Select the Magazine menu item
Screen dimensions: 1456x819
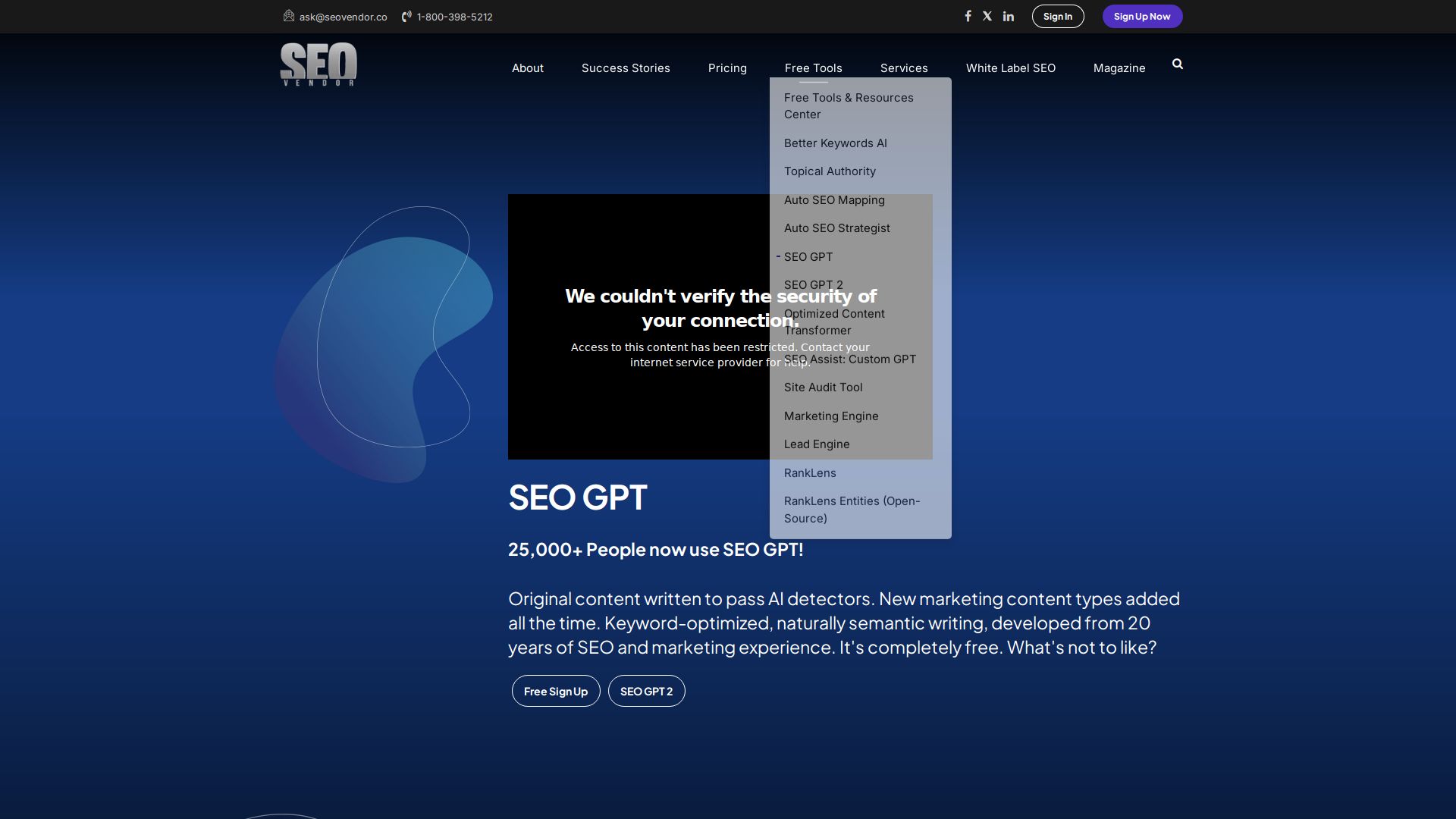click(1119, 67)
